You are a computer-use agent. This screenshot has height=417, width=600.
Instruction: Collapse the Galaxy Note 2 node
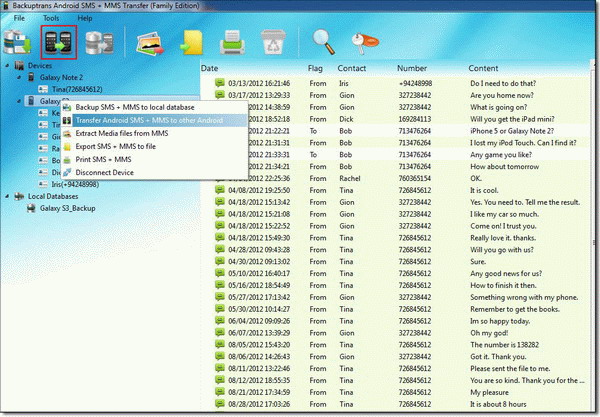(19, 78)
